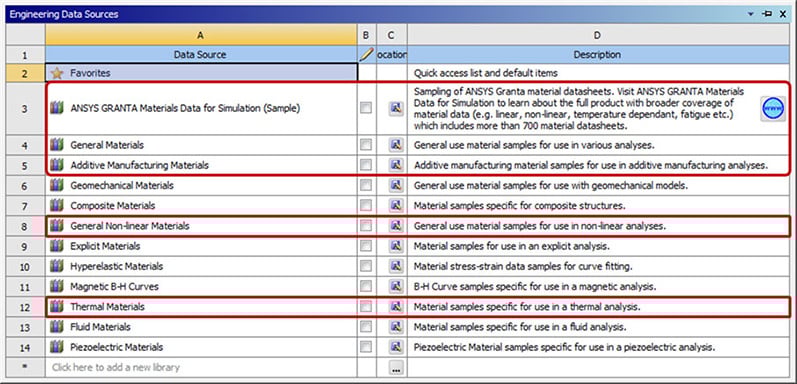Click the www globe icon in GRANTA description
The height and width of the screenshot is (384, 797).
pos(773,108)
